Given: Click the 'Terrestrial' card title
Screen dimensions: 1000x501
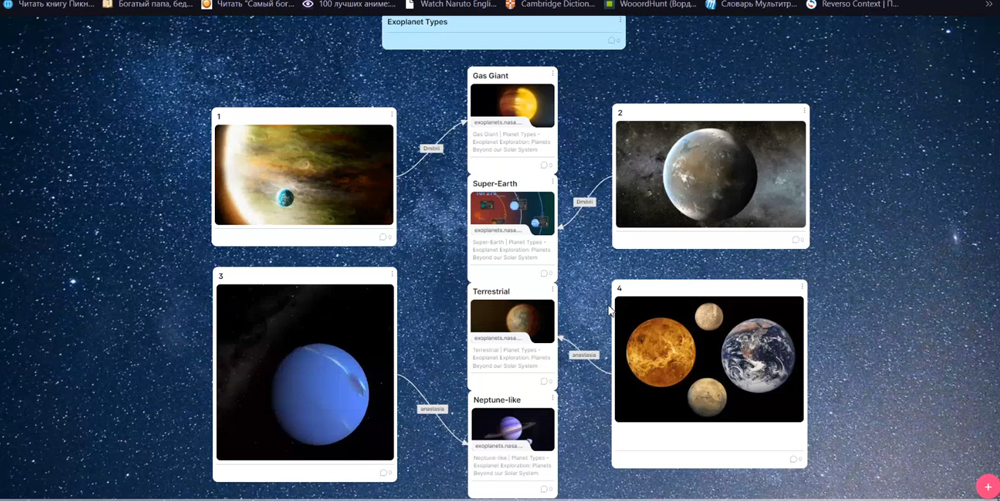Looking at the screenshot, I should (x=491, y=291).
